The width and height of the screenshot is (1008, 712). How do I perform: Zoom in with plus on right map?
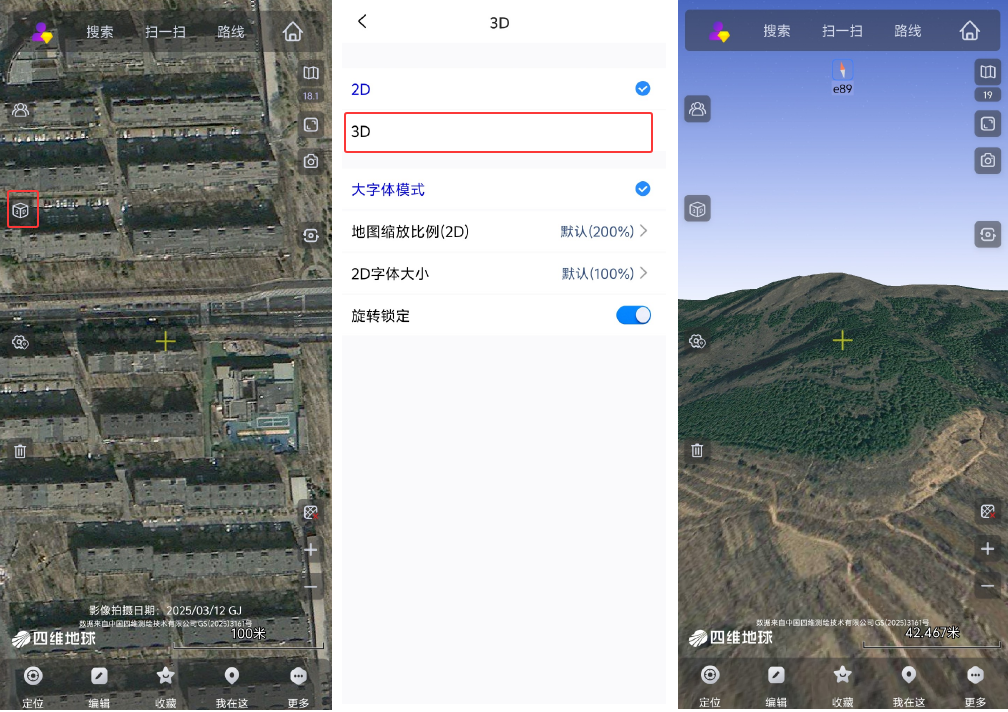click(x=988, y=549)
